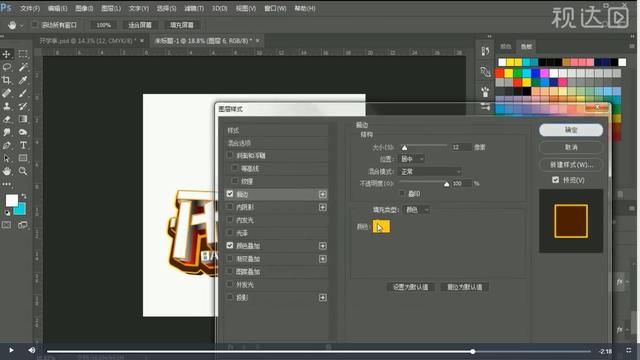
Task: Enable 纹理 checkbox
Action: click(x=235, y=180)
